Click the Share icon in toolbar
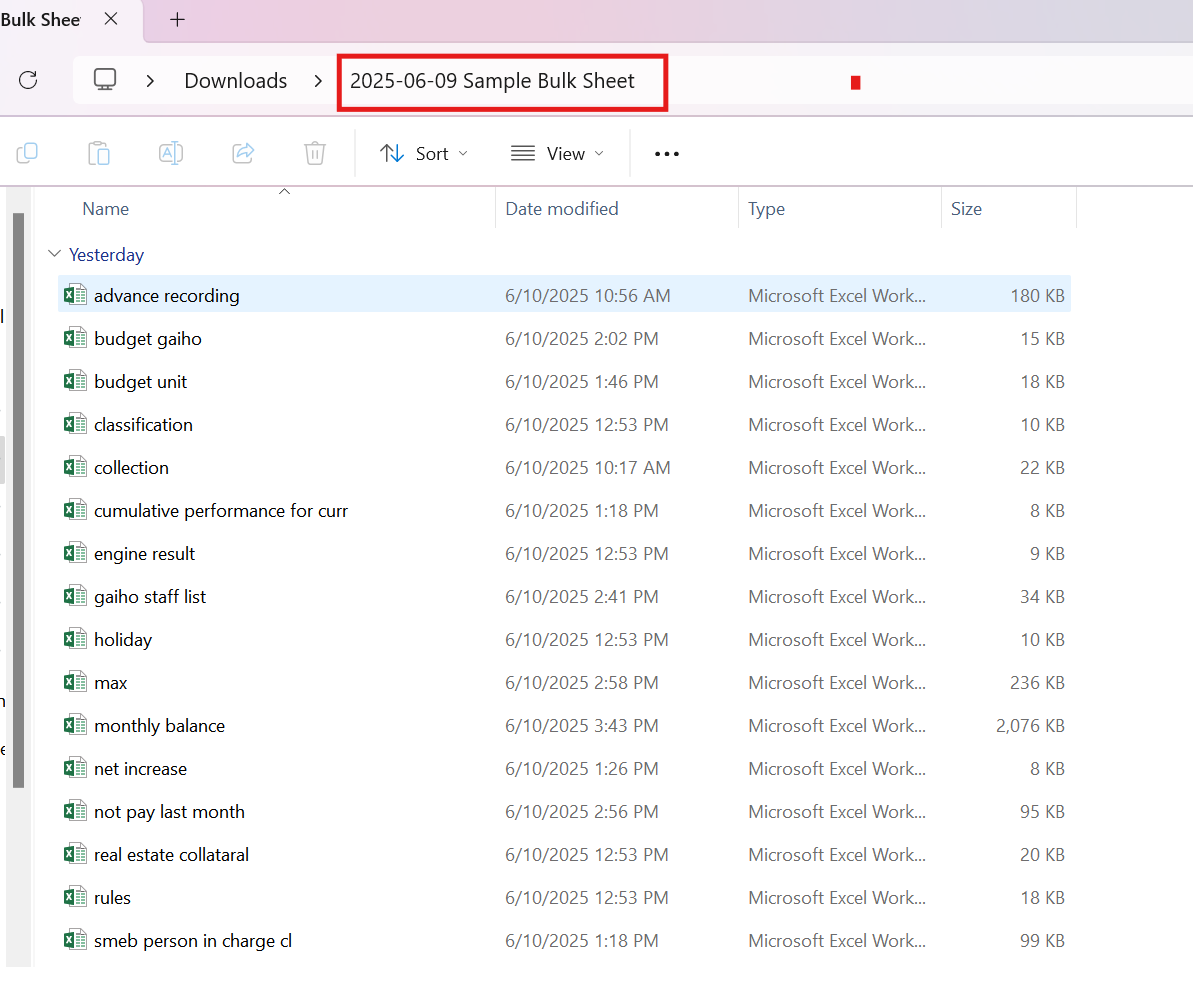Viewport: 1193px width, 981px height. tap(243, 154)
